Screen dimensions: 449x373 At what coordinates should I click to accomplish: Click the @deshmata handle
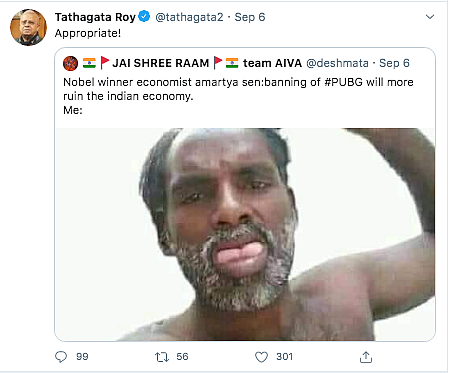[337, 63]
